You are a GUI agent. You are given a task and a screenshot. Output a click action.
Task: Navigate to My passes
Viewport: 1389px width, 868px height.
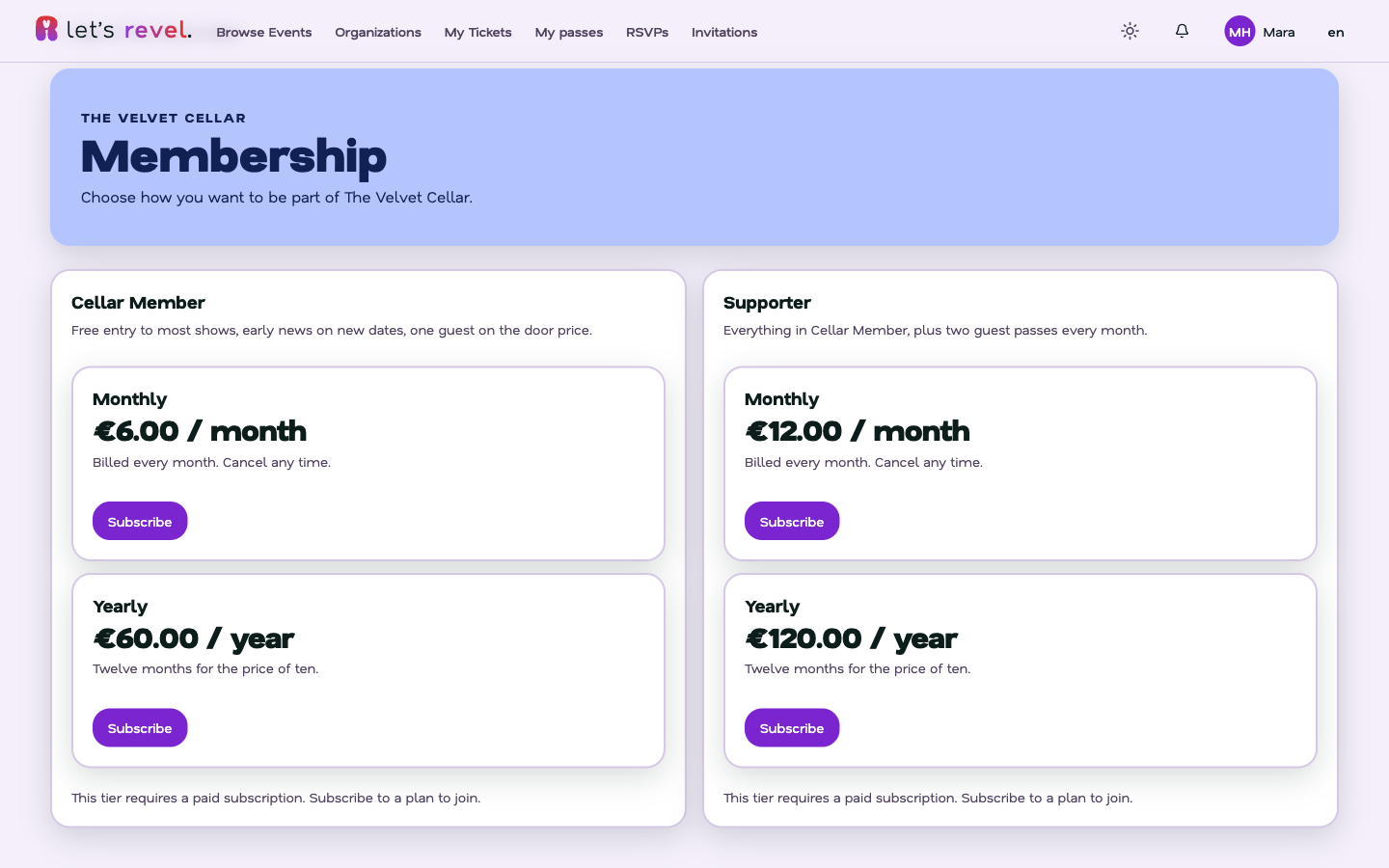coord(569,32)
